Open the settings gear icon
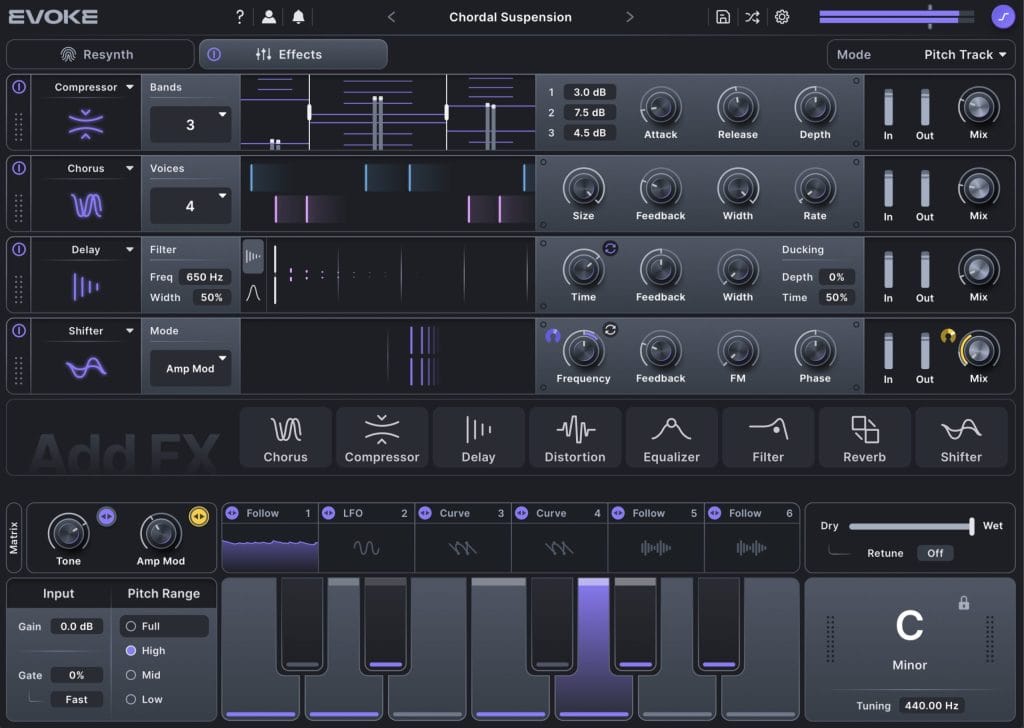1024x728 pixels. pyautogui.click(x=782, y=17)
